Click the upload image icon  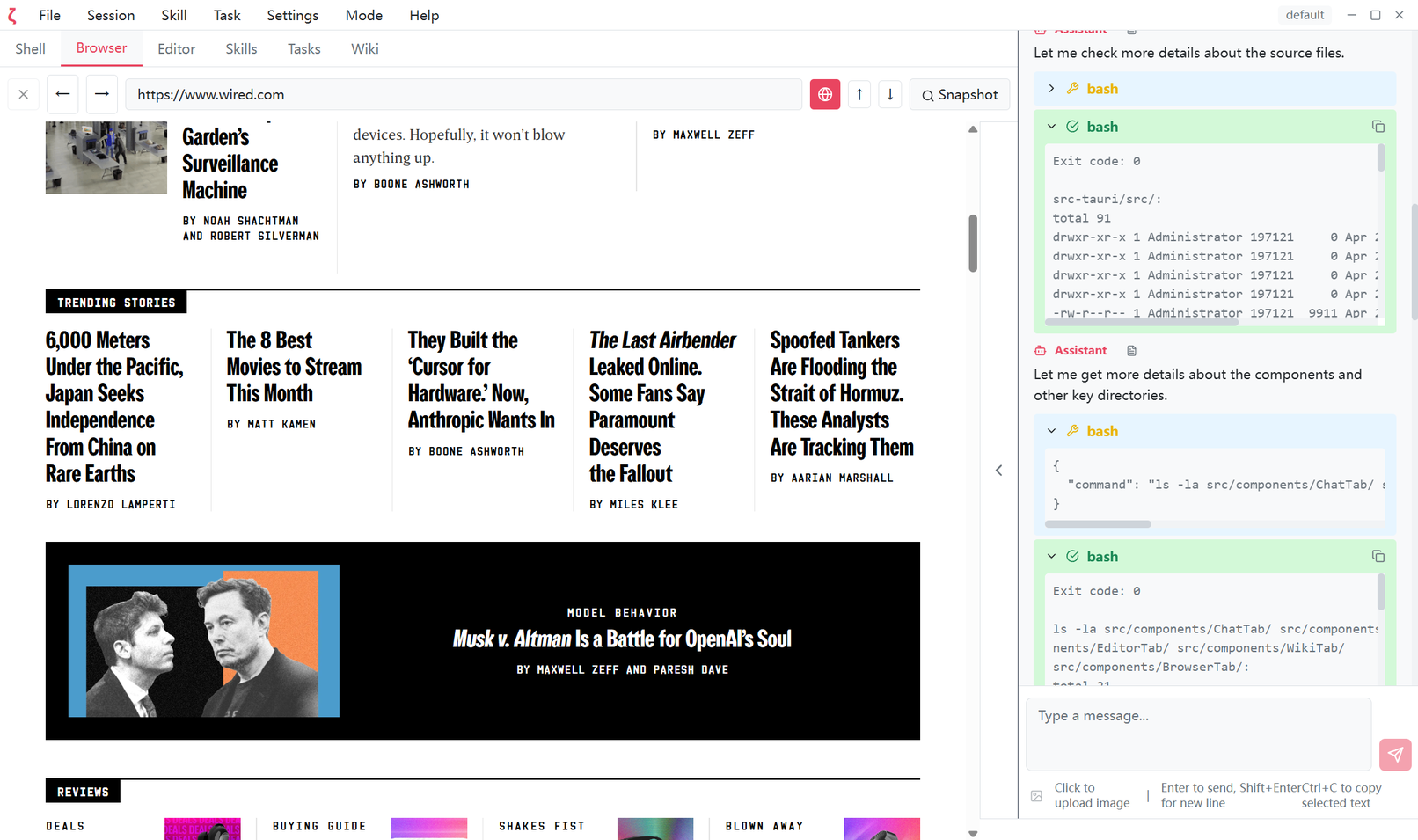[1036, 794]
